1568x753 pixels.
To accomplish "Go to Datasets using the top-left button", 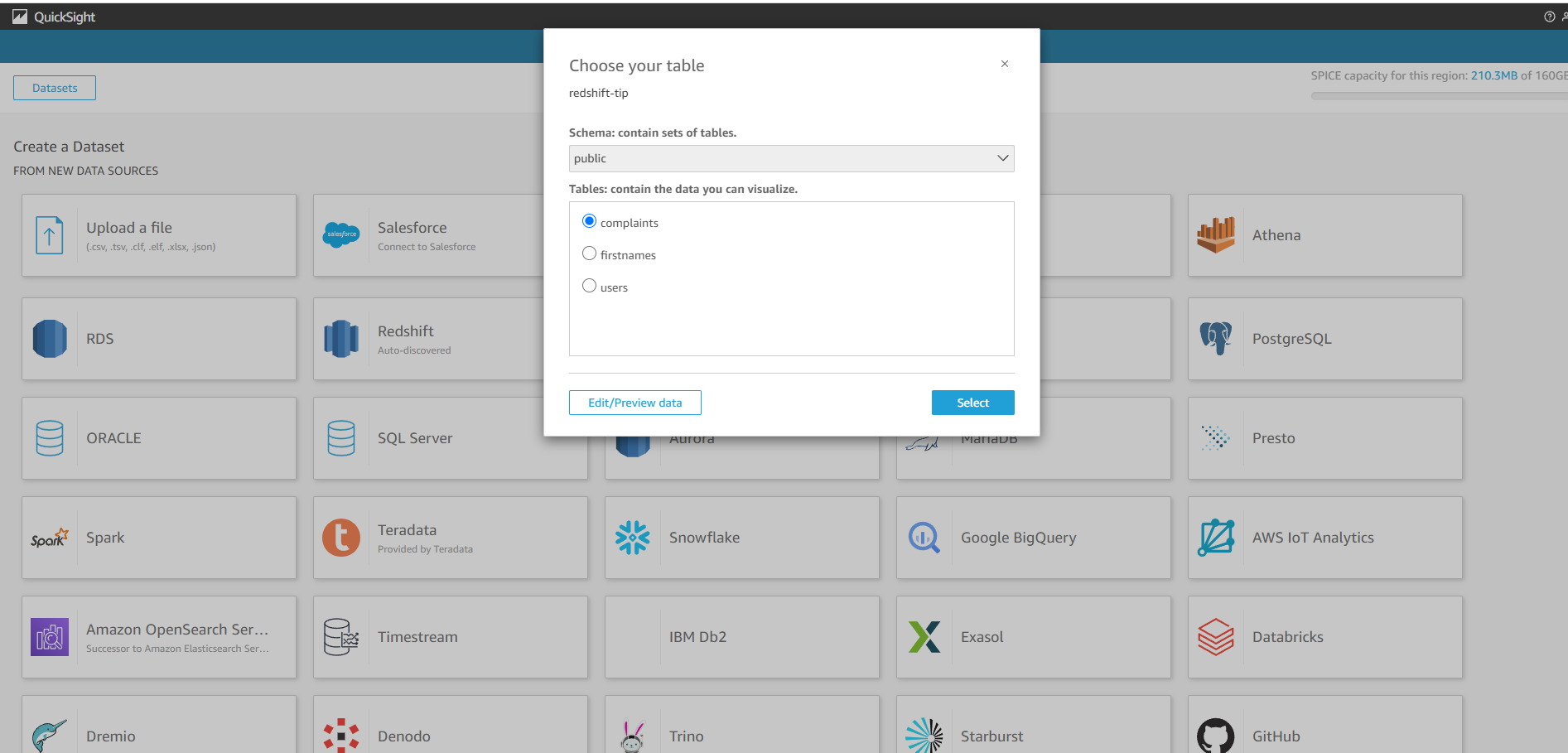I will point(55,88).
